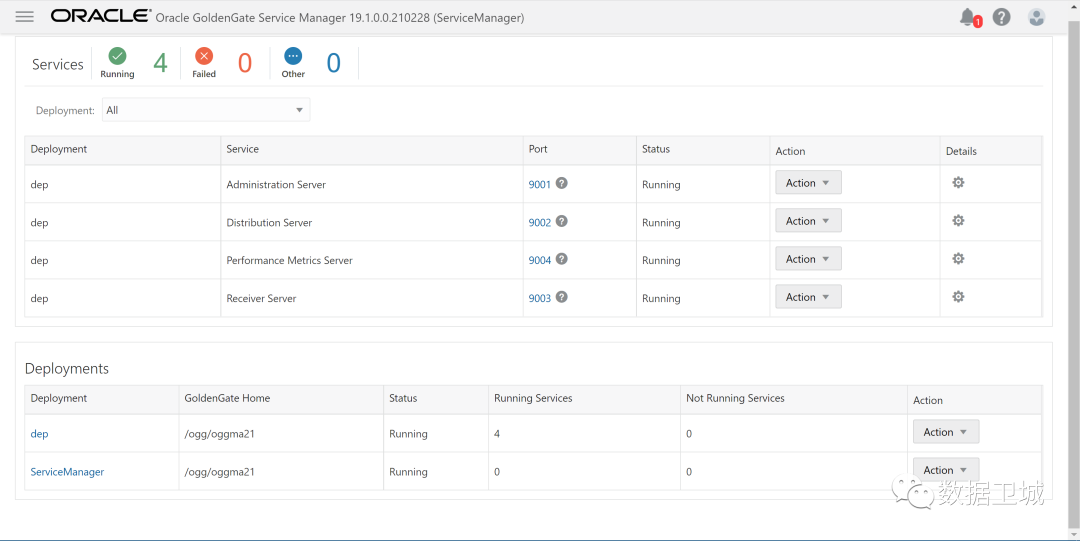
Task: Open Action menu for ServiceManager deployment
Action: 946,470
